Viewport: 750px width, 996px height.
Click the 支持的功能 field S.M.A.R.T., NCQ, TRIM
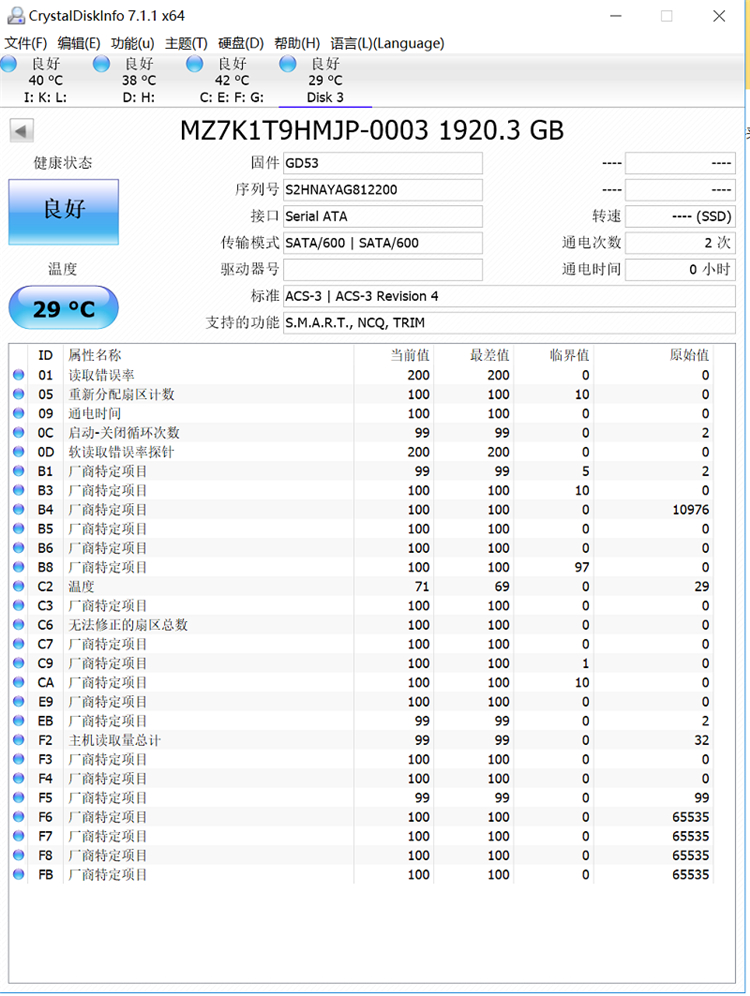[509, 323]
